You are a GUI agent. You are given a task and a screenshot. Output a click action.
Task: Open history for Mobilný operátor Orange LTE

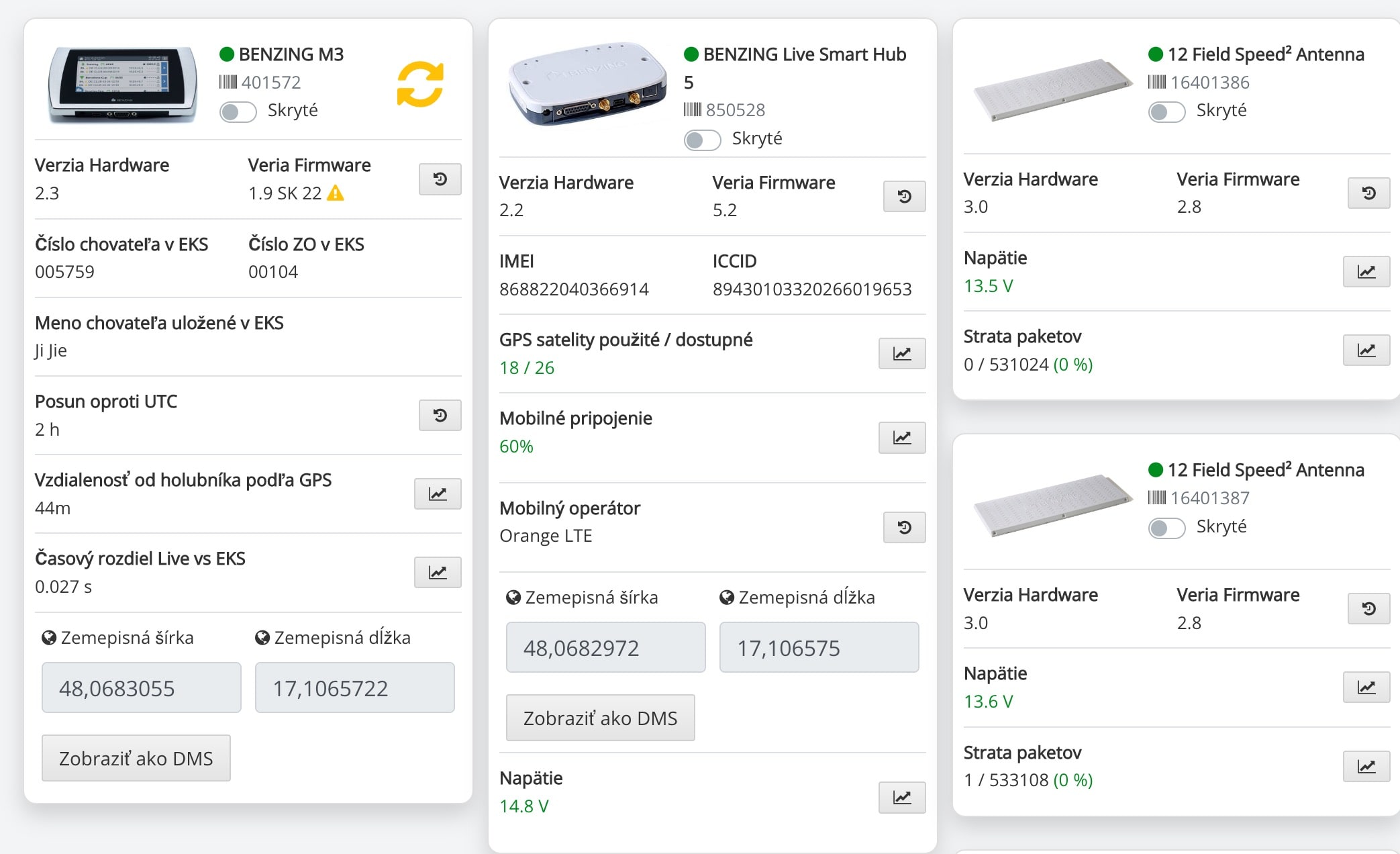904,528
